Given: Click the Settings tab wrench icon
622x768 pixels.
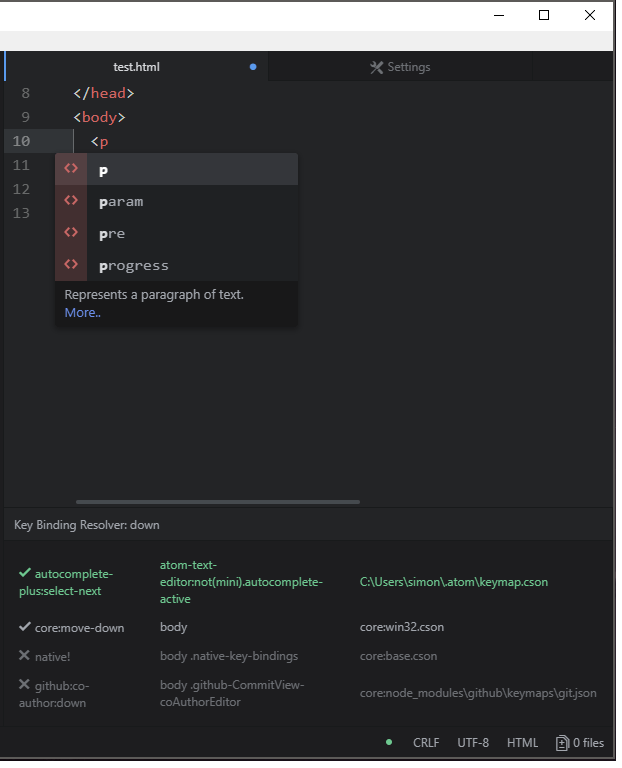Looking at the screenshot, I should pyautogui.click(x=376, y=67).
